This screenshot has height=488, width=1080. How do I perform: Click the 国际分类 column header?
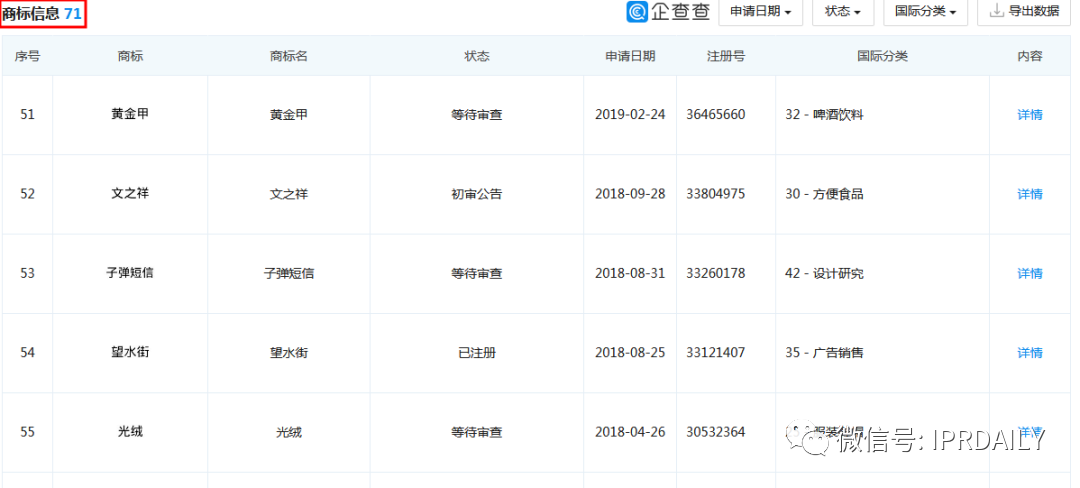coord(882,56)
